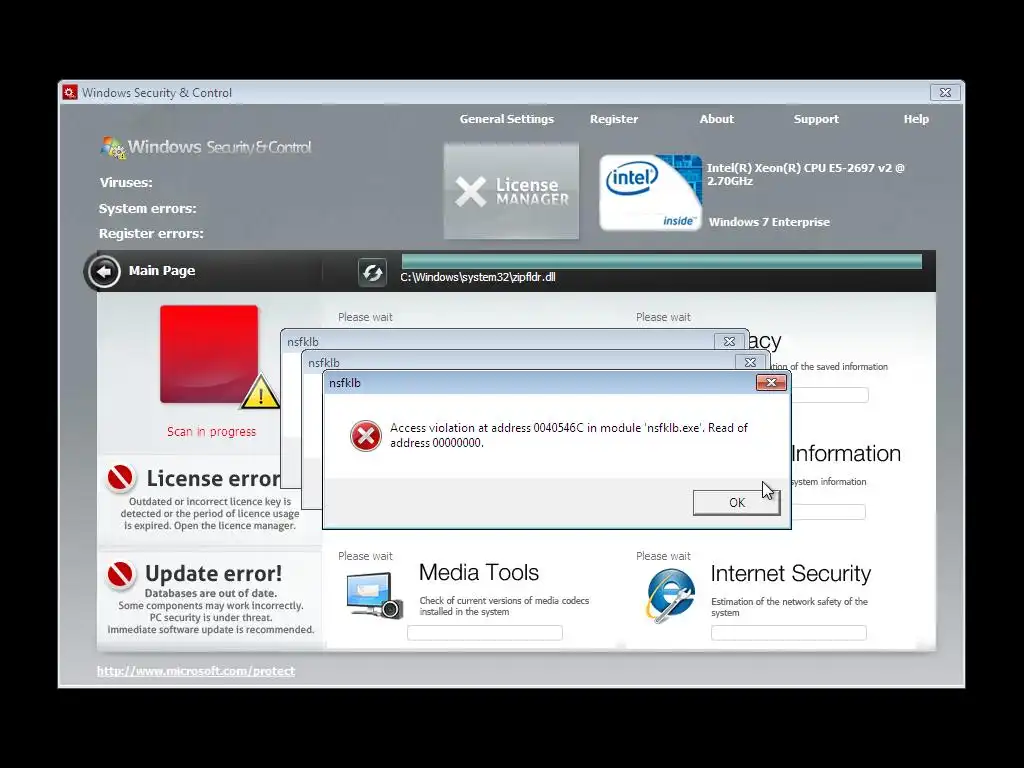Open the Register menu item
The width and height of the screenshot is (1024, 768).
click(614, 119)
